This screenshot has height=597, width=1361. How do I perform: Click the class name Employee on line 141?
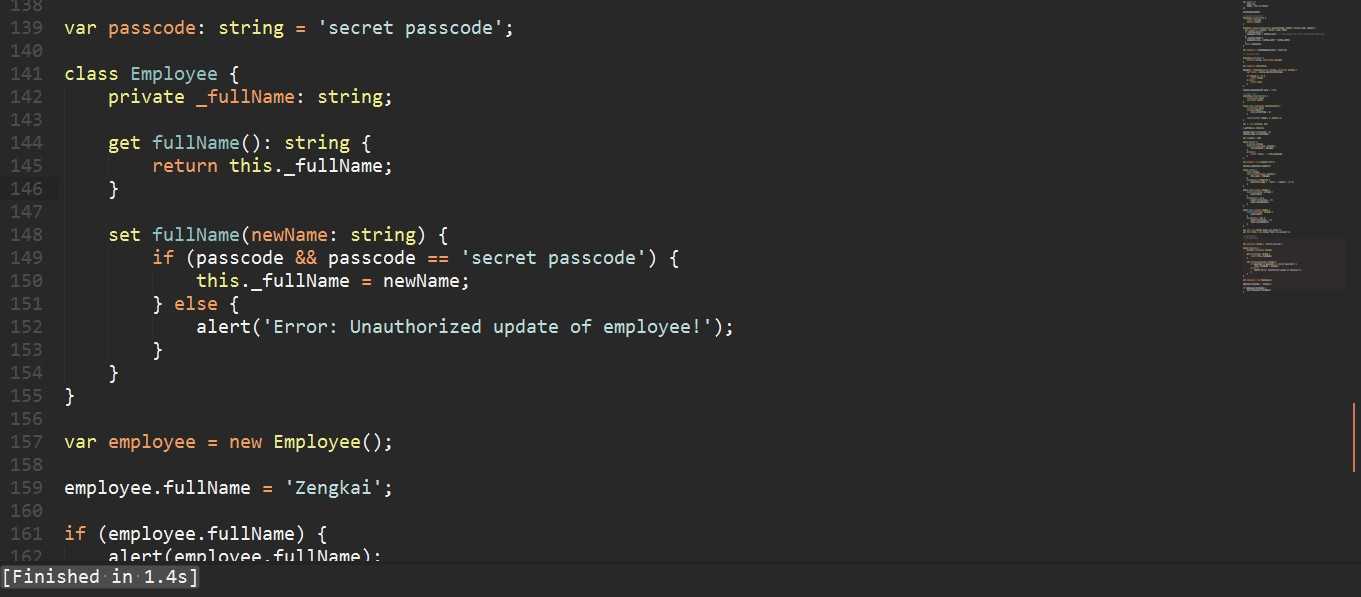pyautogui.click(x=174, y=74)
